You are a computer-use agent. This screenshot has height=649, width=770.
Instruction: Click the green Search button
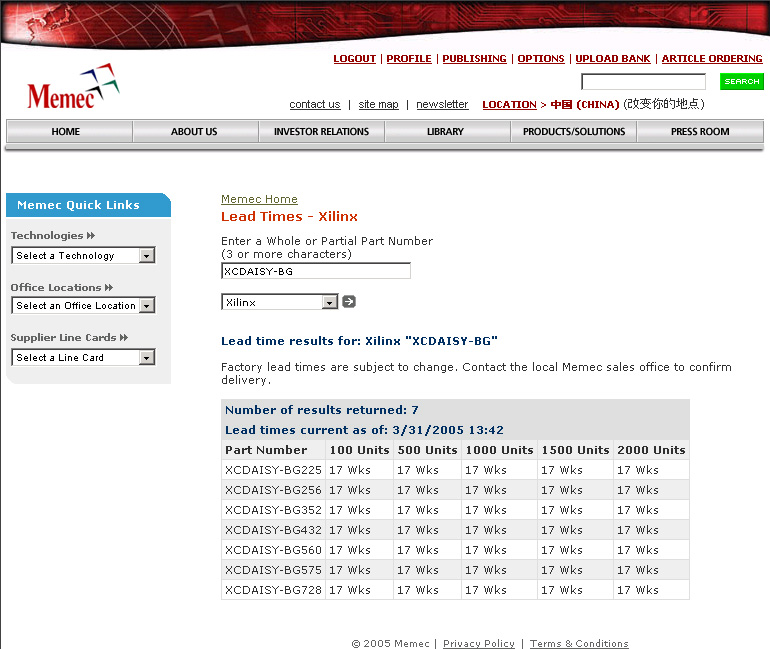(x=741, y=82)
